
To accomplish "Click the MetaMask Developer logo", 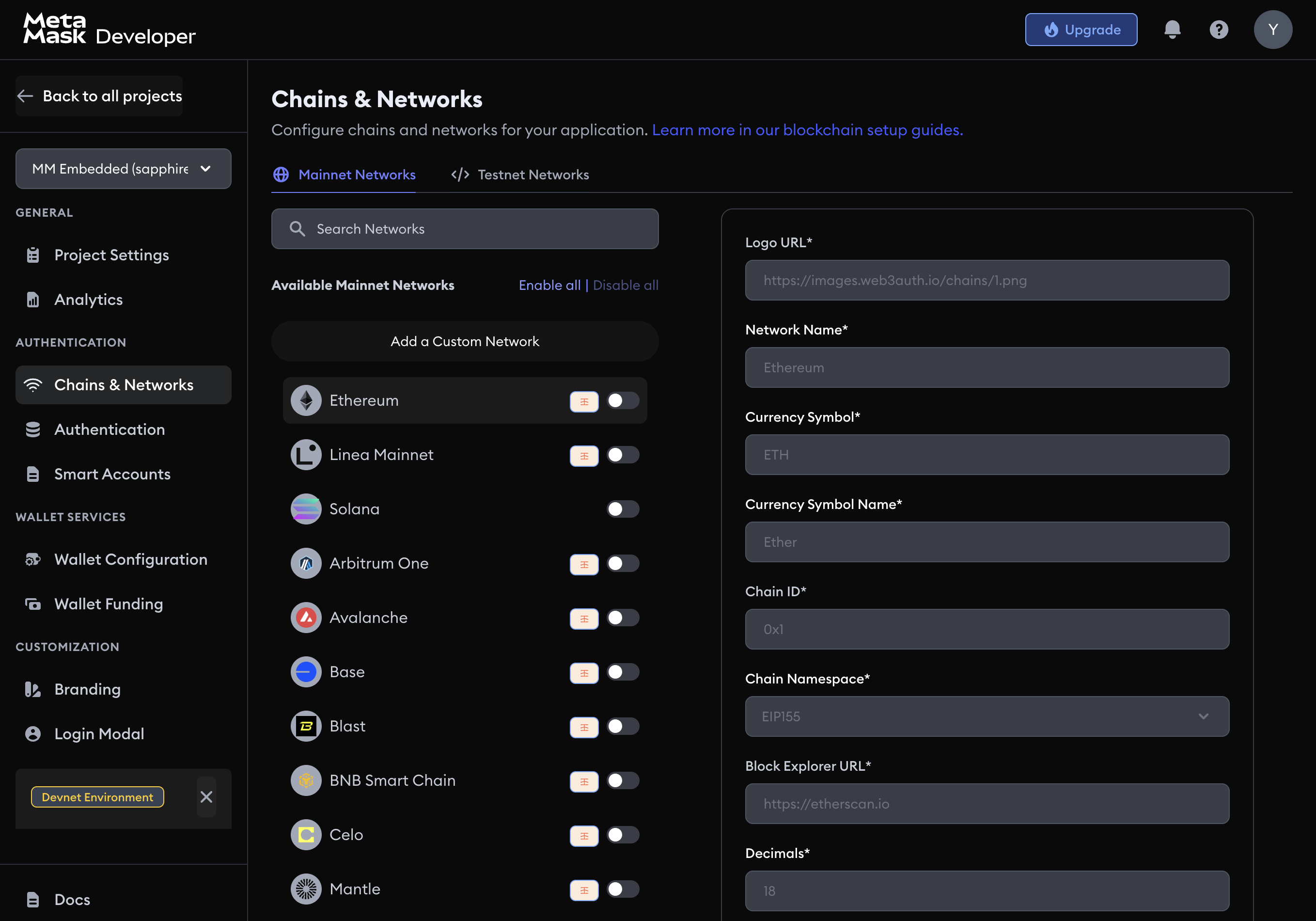I will (x=110, y=29).
